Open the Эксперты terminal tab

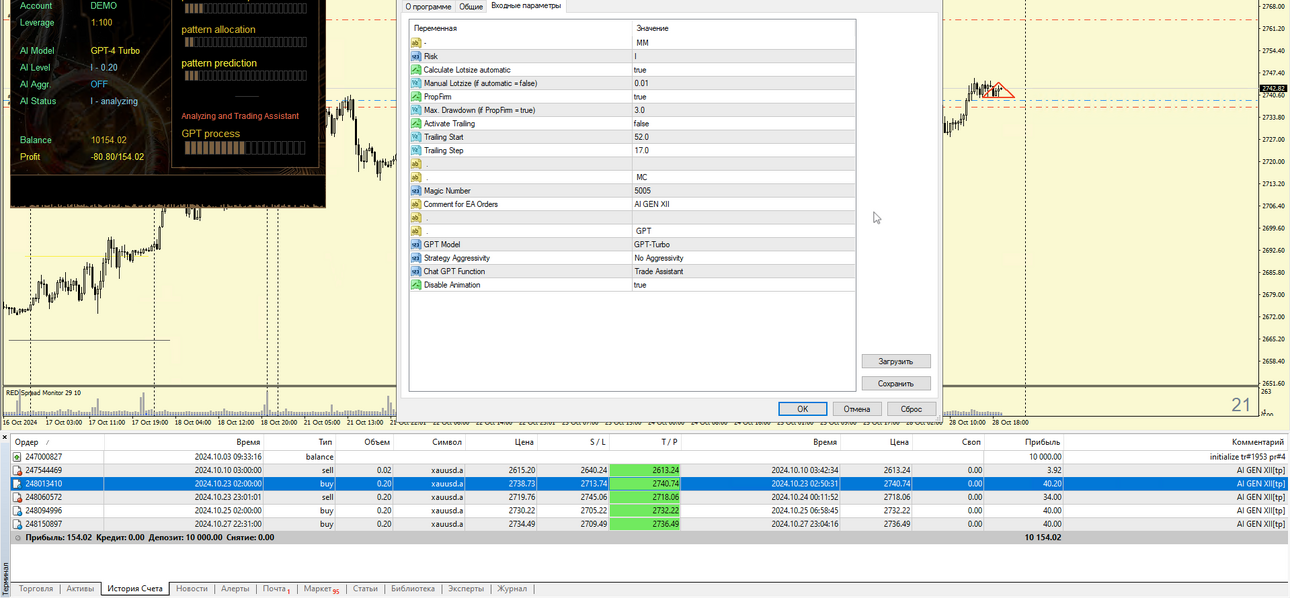[466, 589]
